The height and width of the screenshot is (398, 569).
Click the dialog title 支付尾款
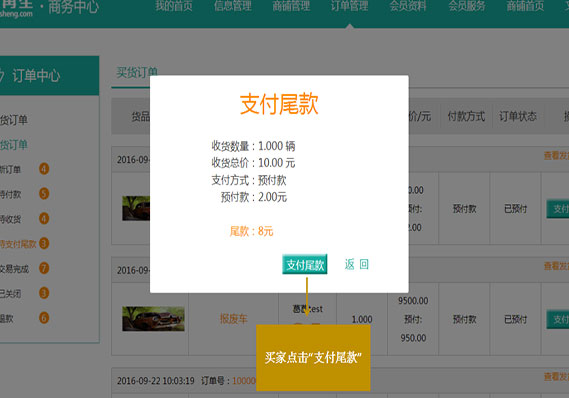click(x=279, y=104)
